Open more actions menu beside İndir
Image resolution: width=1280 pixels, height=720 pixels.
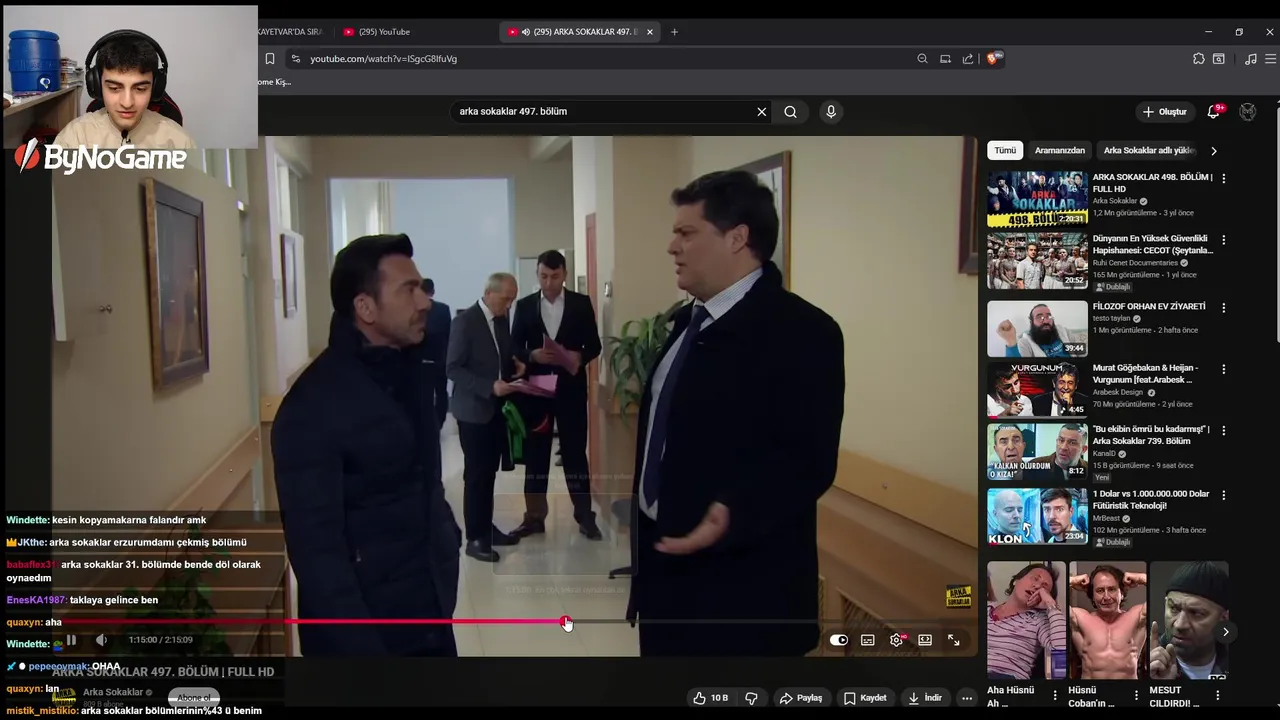pos(966,698)
